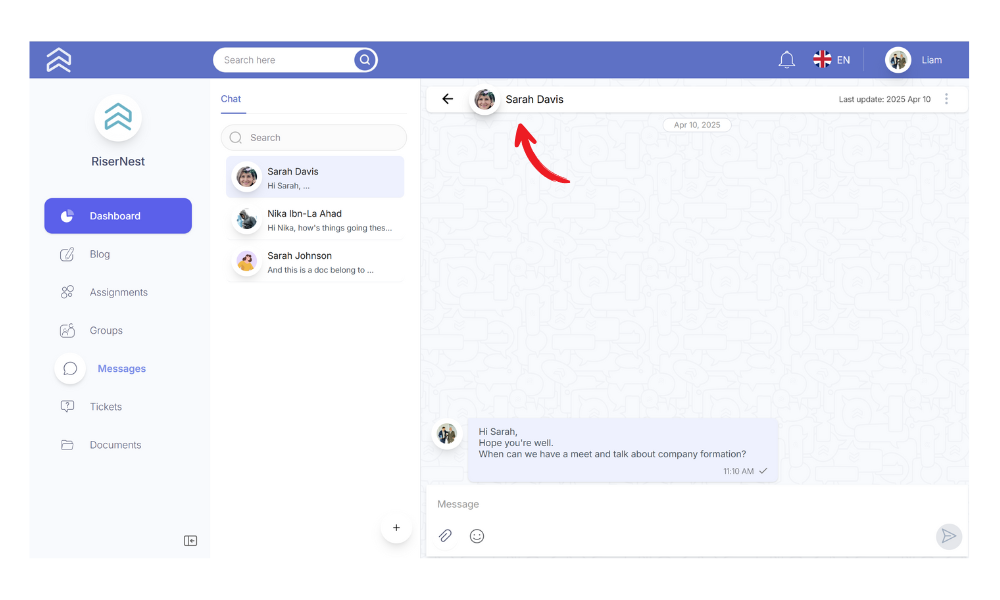The height and width of the screenshot is (600, 1000).
Task: Click the RiserNest logo in the top bar
Action: tap(59, 60)
